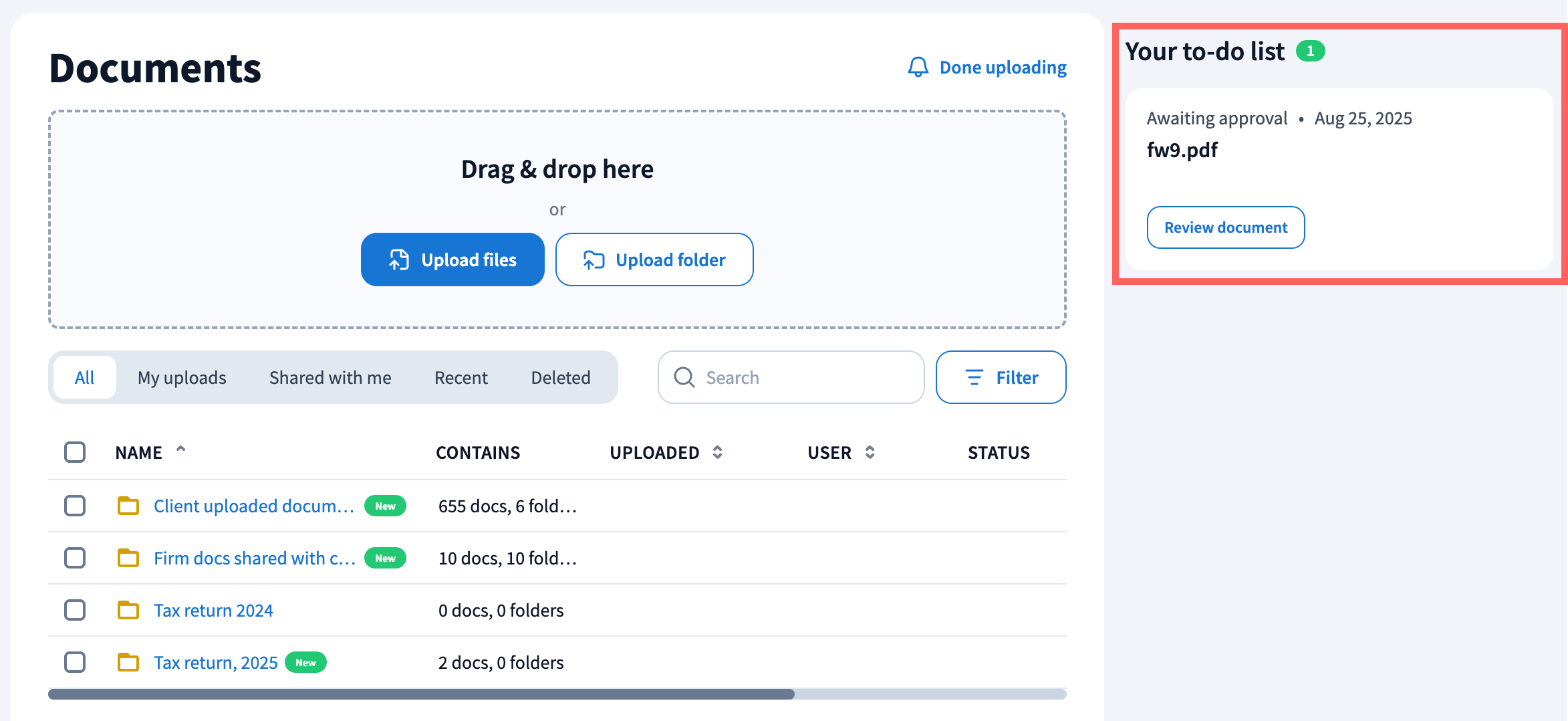Image resolution: width=1568 pixels, height=721 pixels.
Task: Click the green to-do count badge
Action: (1310, 51)
